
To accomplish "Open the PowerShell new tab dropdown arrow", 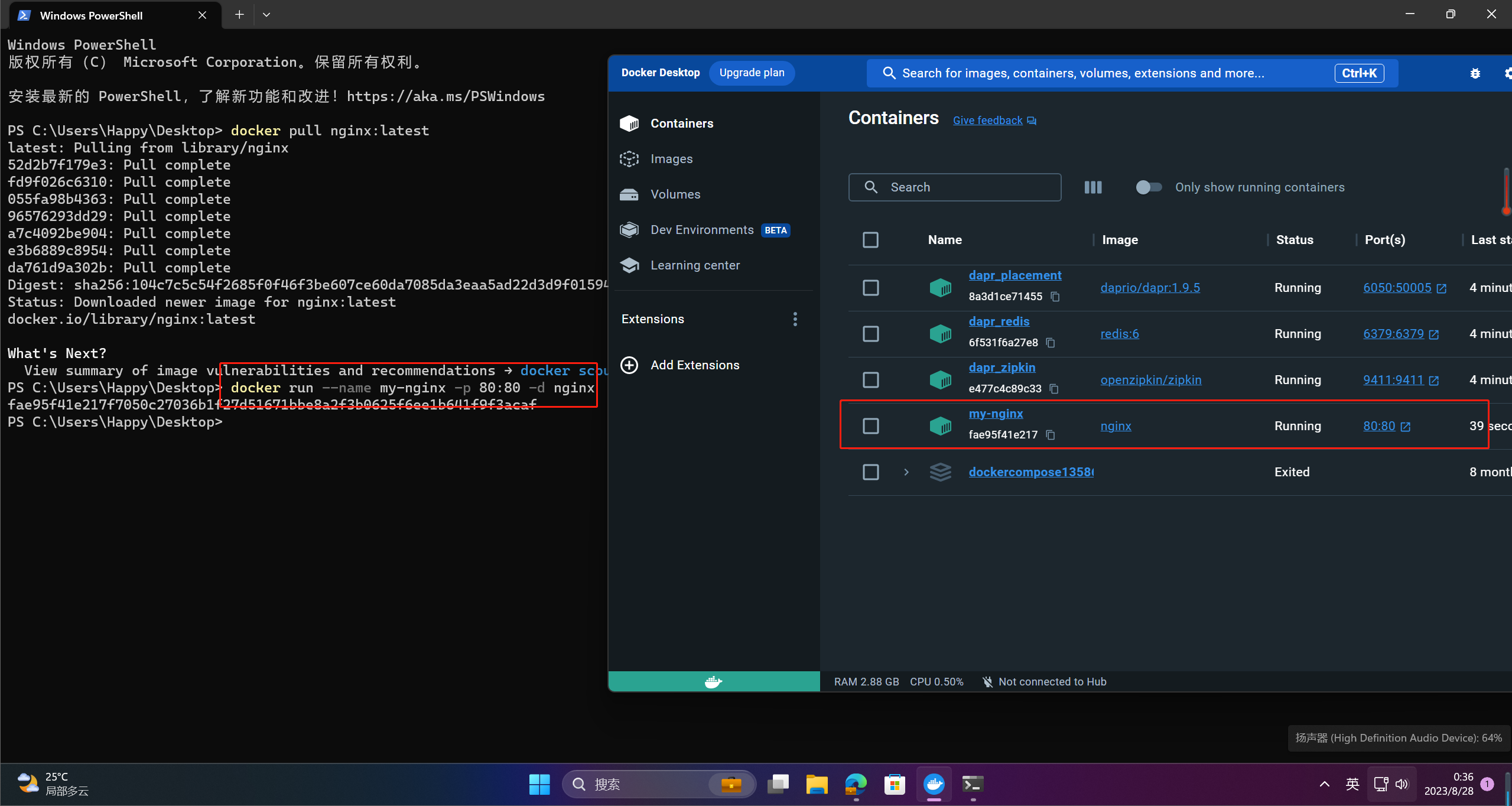I will (266, 15).
